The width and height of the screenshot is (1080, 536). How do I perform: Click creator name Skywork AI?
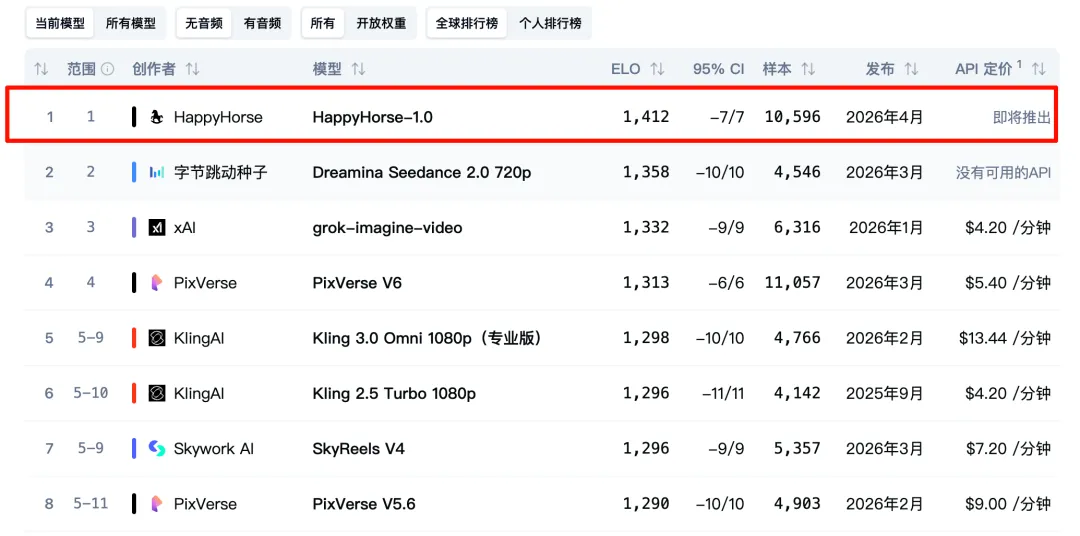point(214,449)
